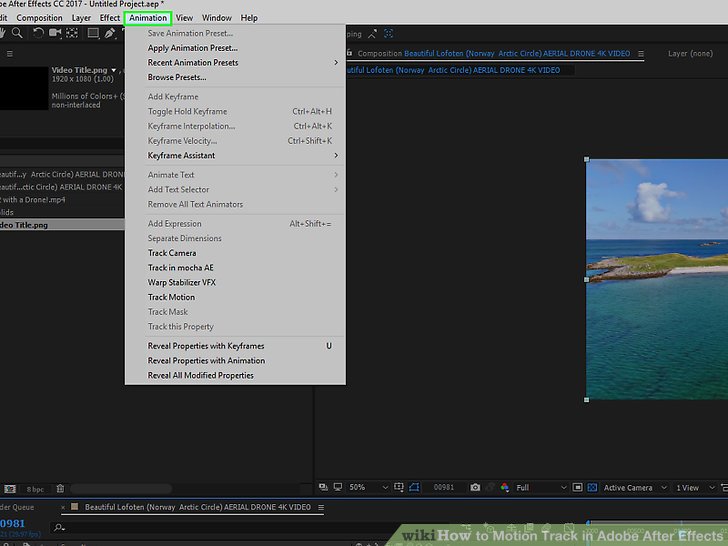Image resolution: width=728 pixels, height=546 pixels.
Task: Open the Composition panel hamburger menu
Action: click(x=641, y=54)
